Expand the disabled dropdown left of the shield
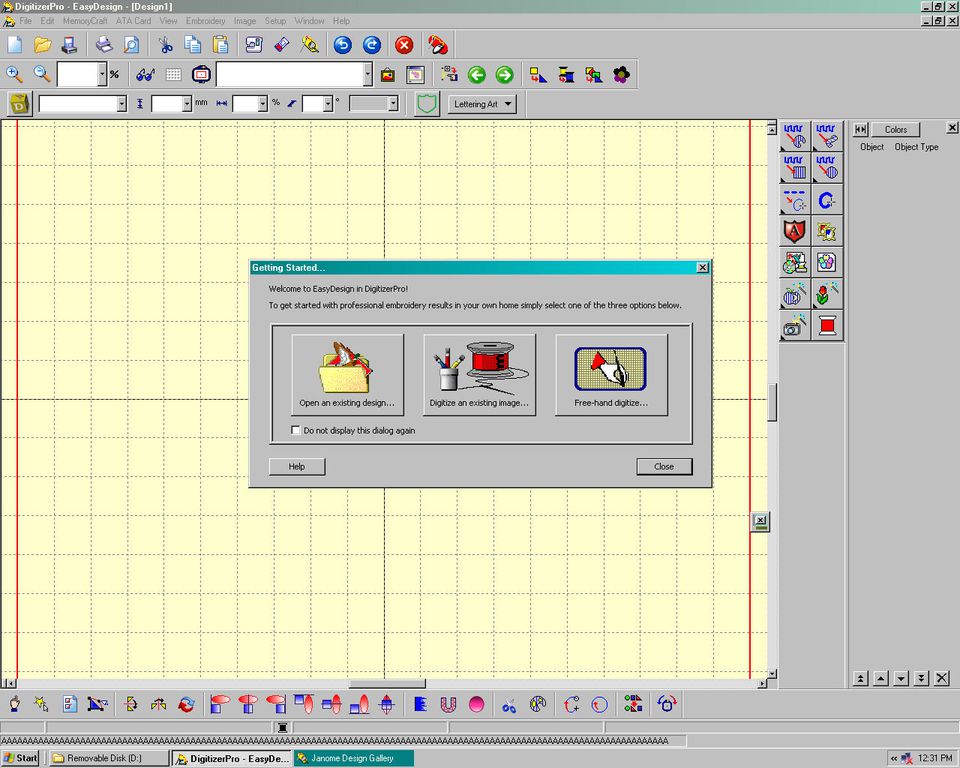Screen dimensions: 960x768 393,104
